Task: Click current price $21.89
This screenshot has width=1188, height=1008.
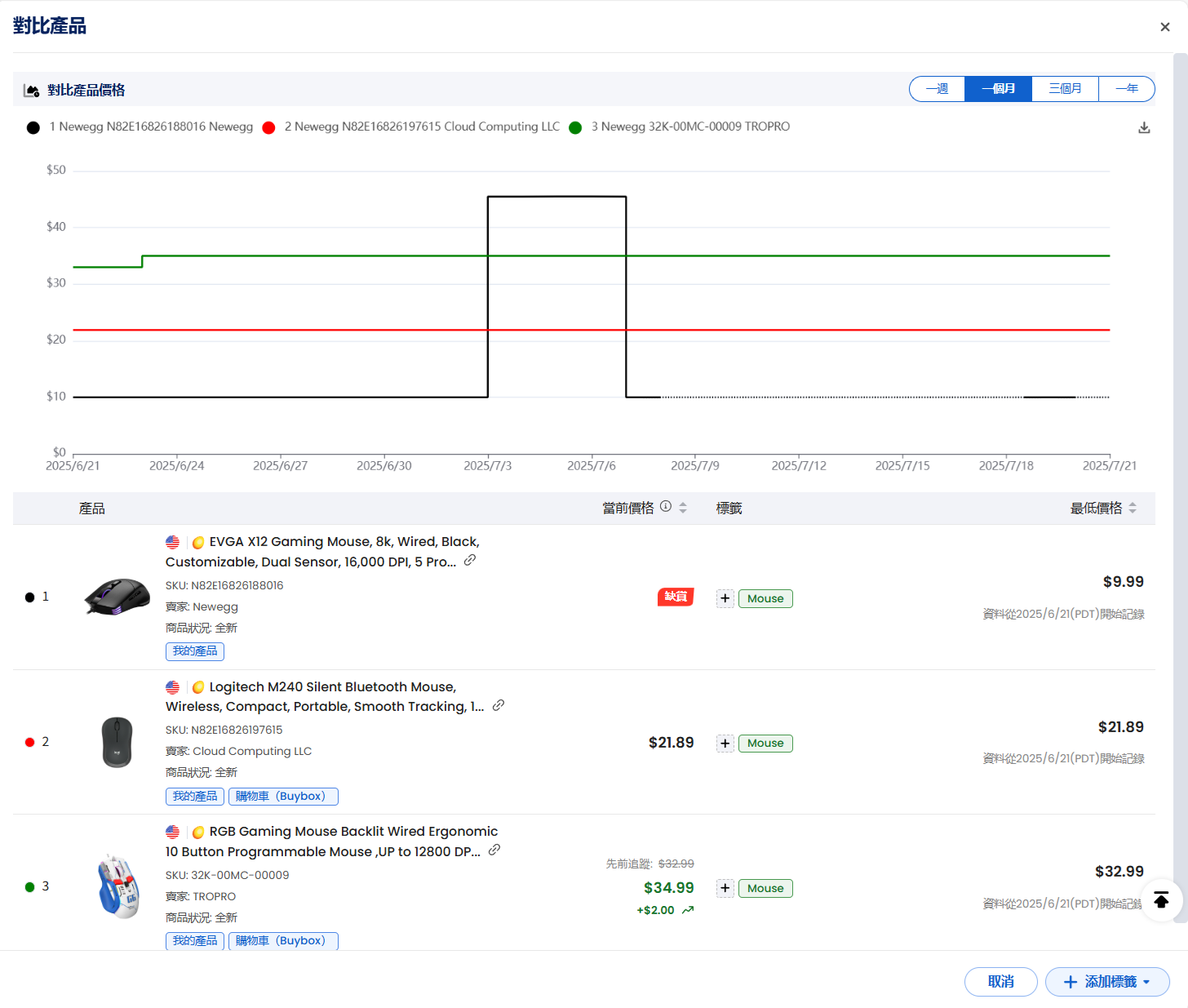Action: 672,743
